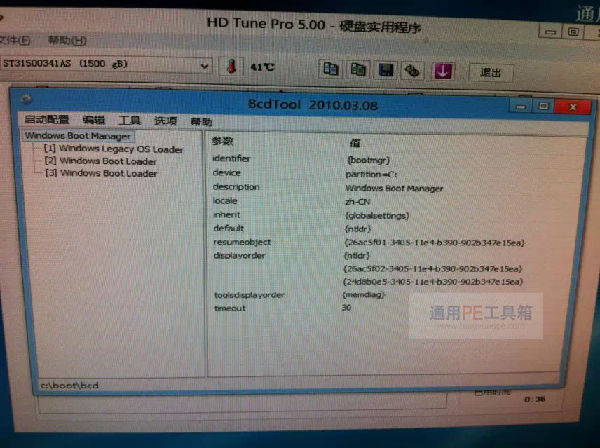Click the timeout value 30
This screenshot has width=600, height=448.
tap(346, 307)
